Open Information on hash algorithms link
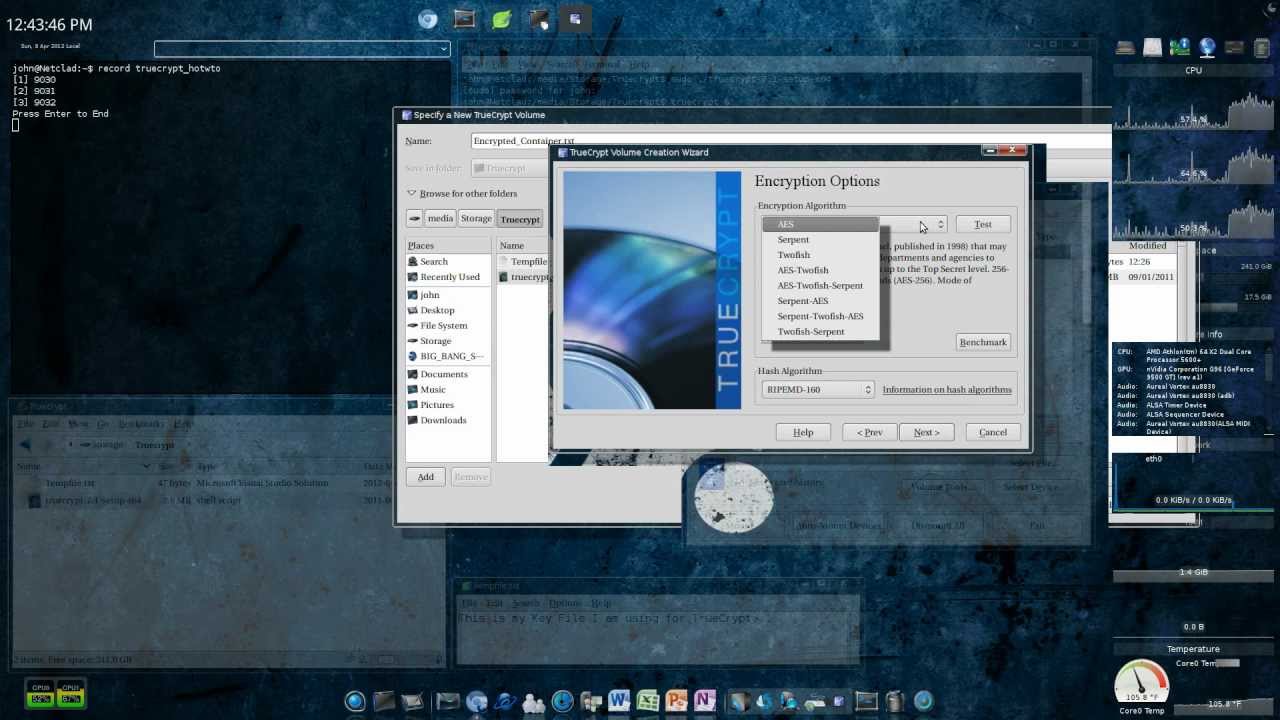 pos(947,390)
